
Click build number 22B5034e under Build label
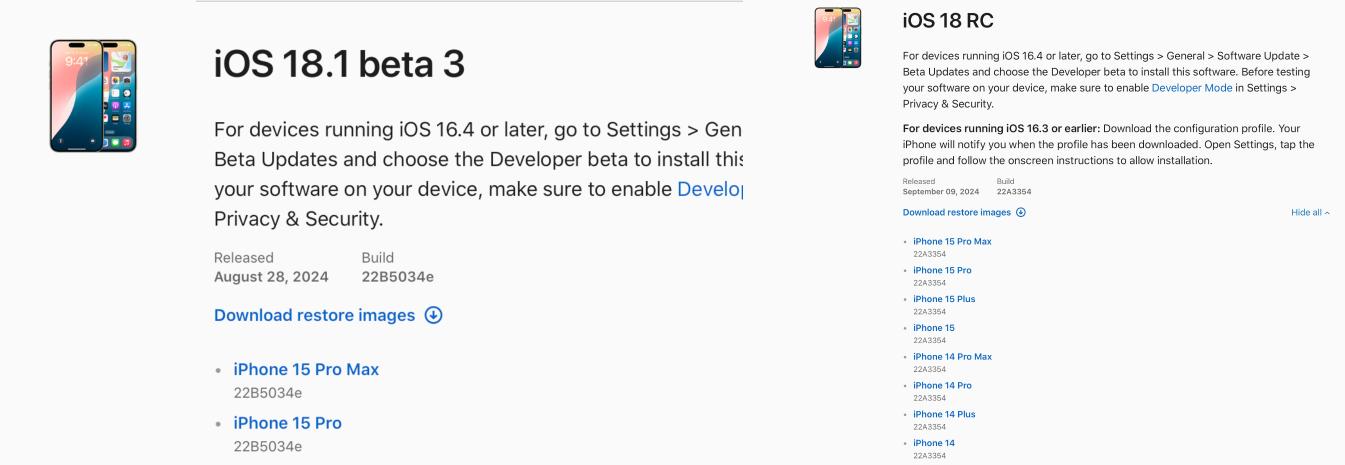(398, 277)
